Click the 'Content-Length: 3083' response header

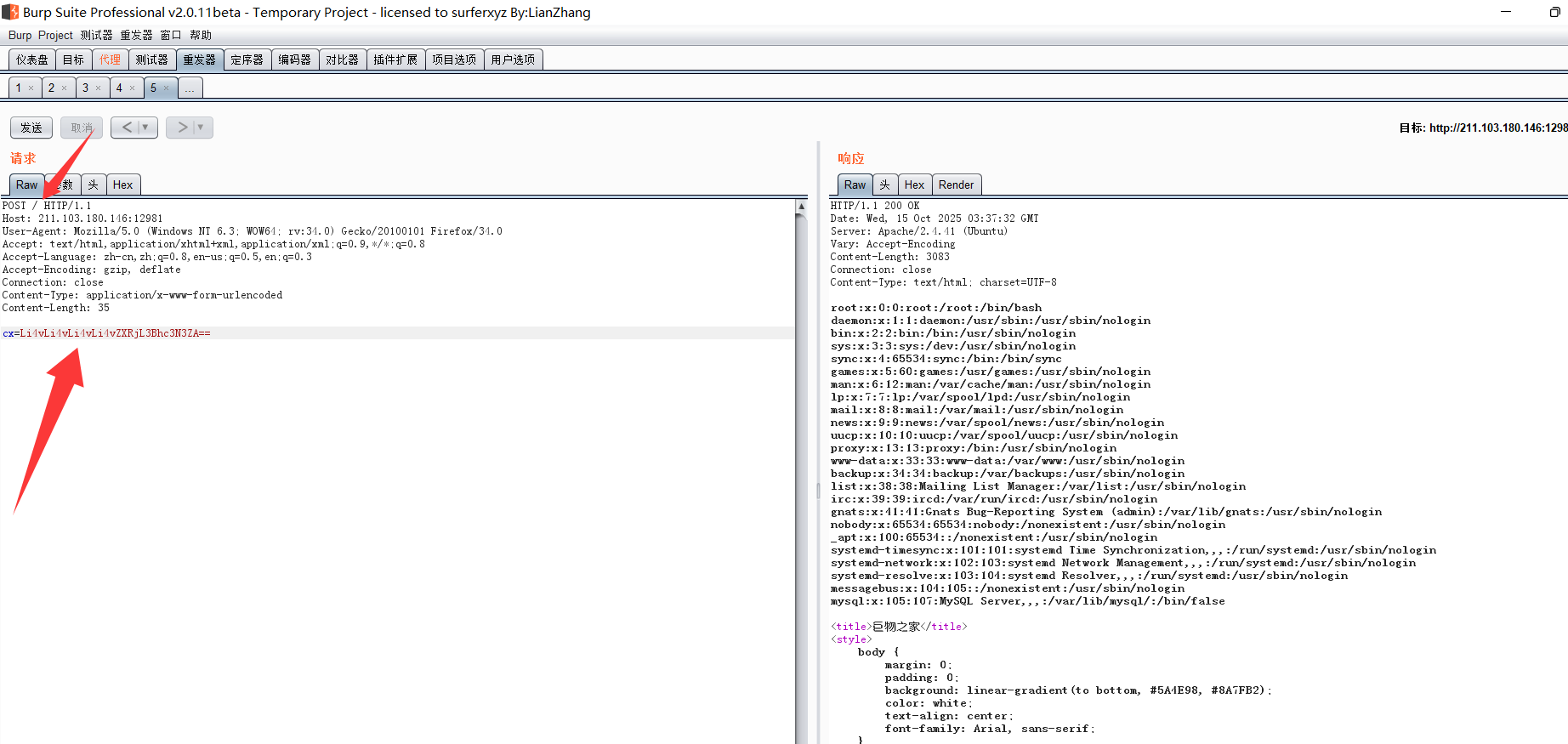(890, 257)
